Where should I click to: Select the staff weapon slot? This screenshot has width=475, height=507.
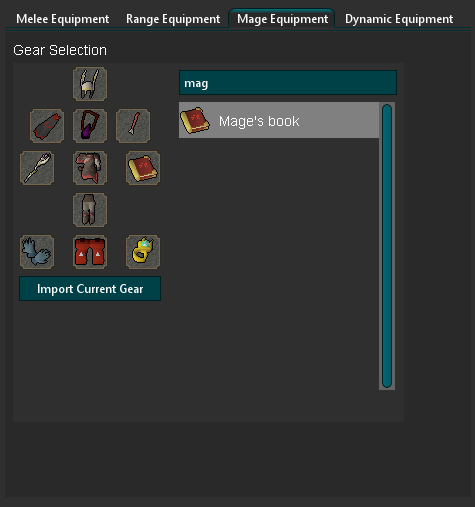click(x=37, y=168)
